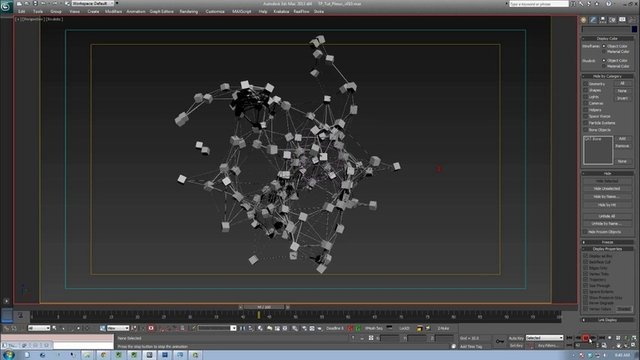This screenshot has height=360, width=640.
Task: Toggle Helpers checkbox in Hide by Category
Action: click(x=586, y=110)
